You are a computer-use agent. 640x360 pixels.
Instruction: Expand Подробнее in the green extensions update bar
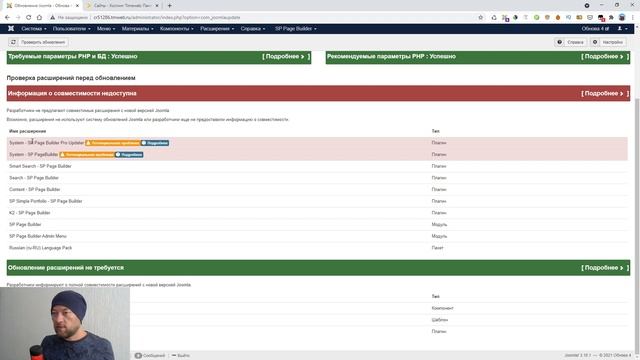[605, 268]
